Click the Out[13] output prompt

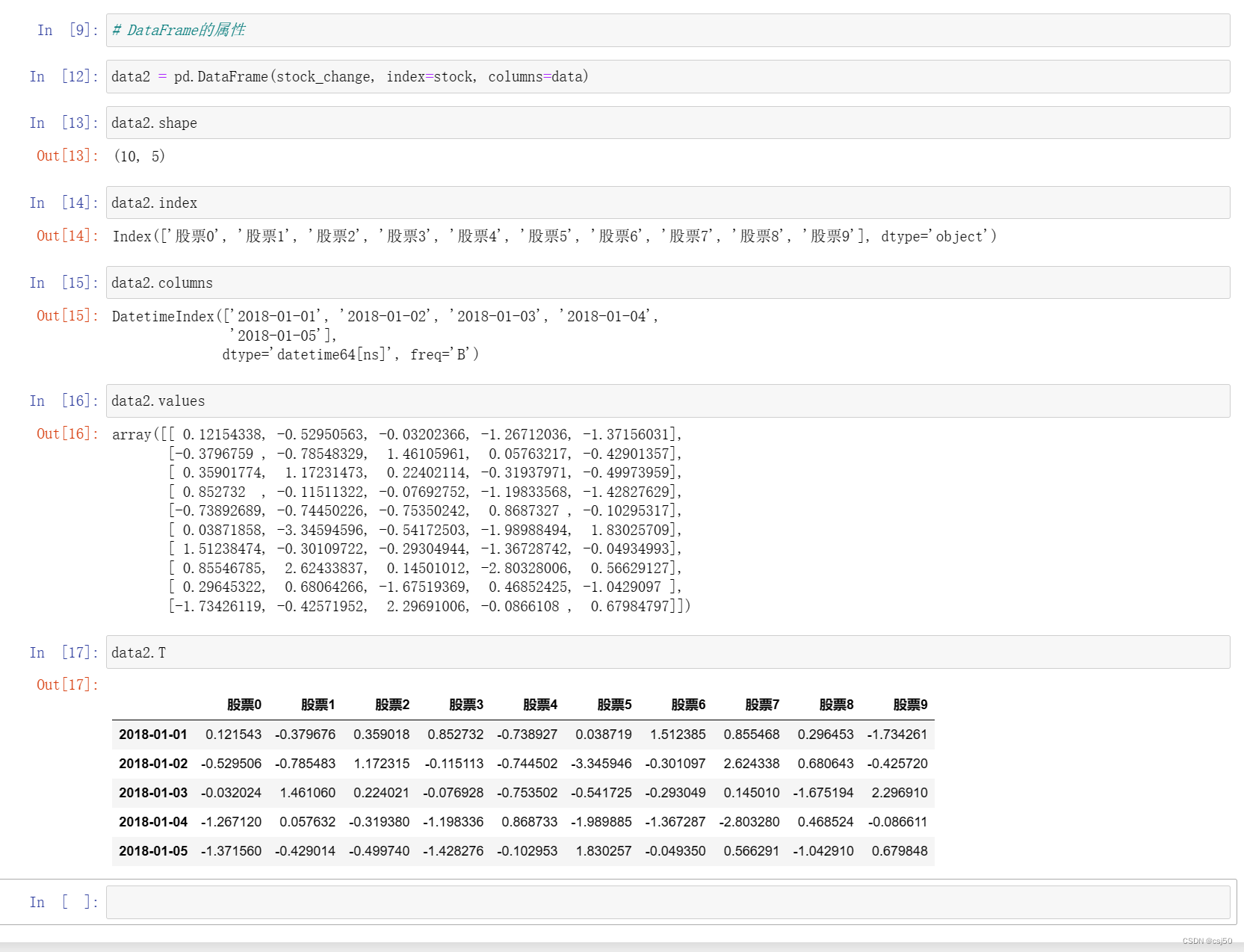(x=67, y=155)
